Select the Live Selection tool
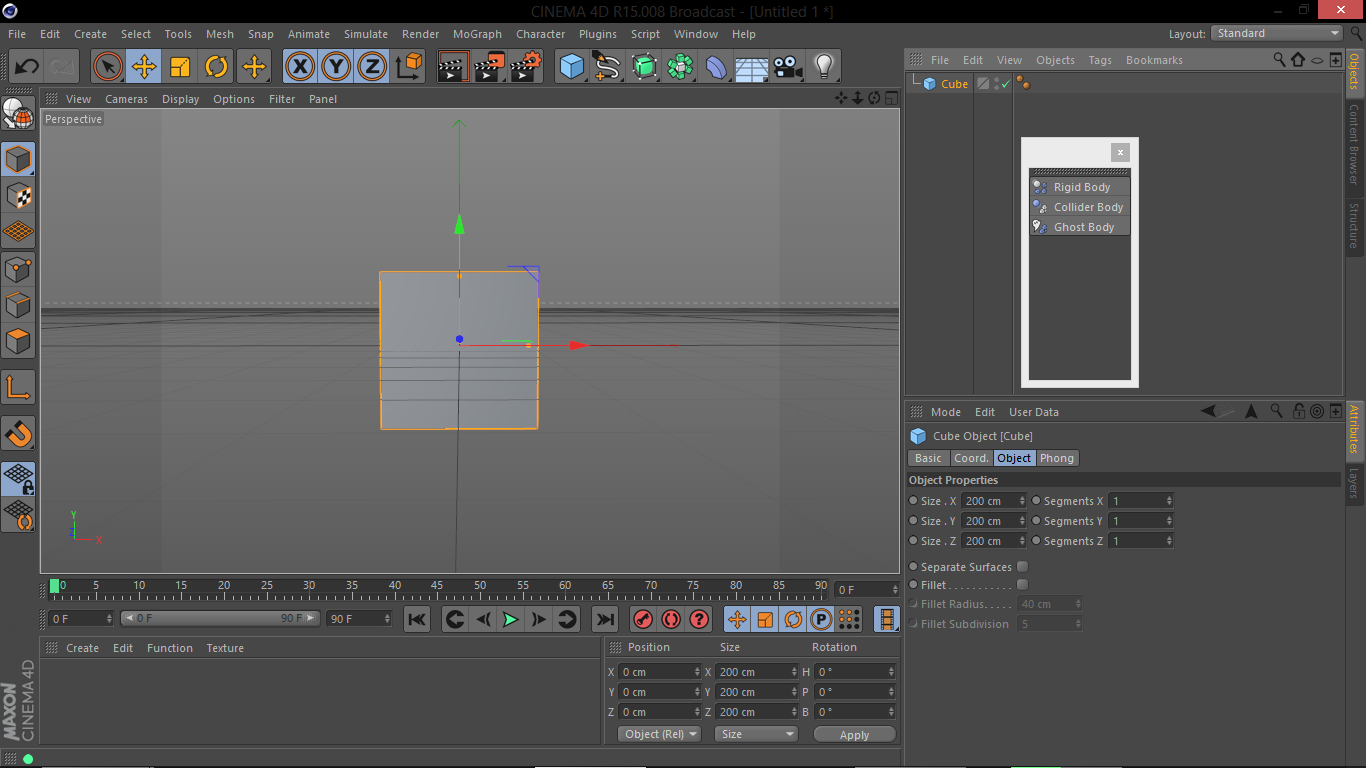 [108, 67]
